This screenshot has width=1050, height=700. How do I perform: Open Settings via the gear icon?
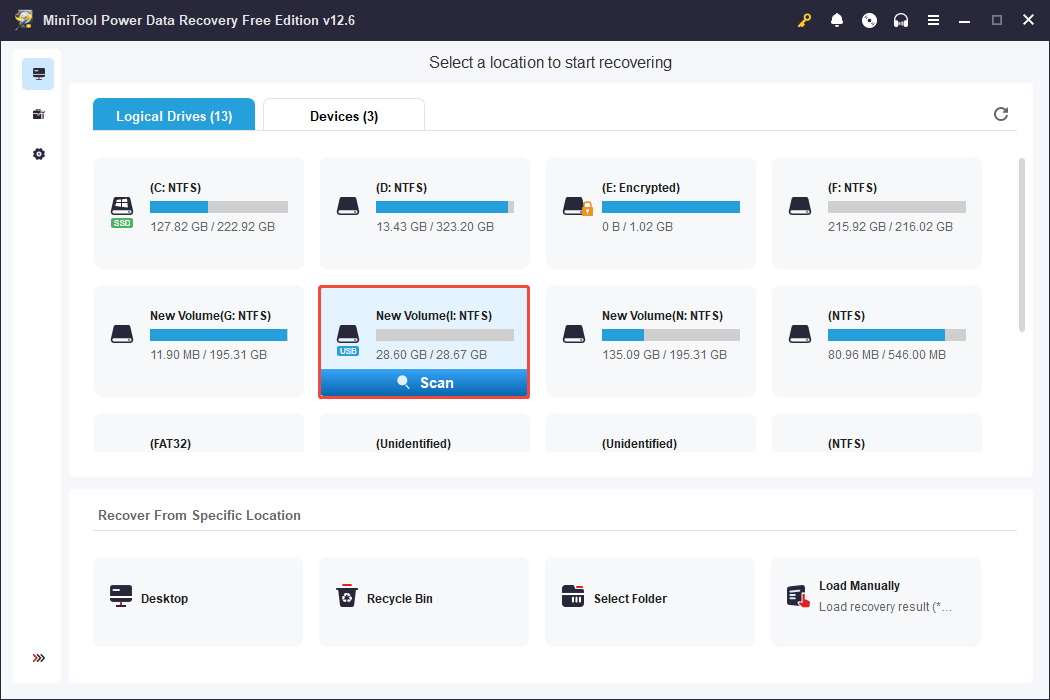coord(38,153)
